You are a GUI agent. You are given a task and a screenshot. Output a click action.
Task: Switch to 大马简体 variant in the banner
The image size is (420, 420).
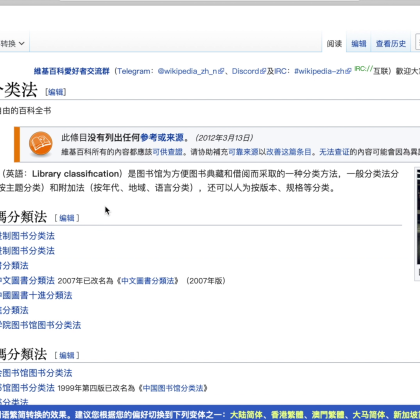[x=369, y=415]
